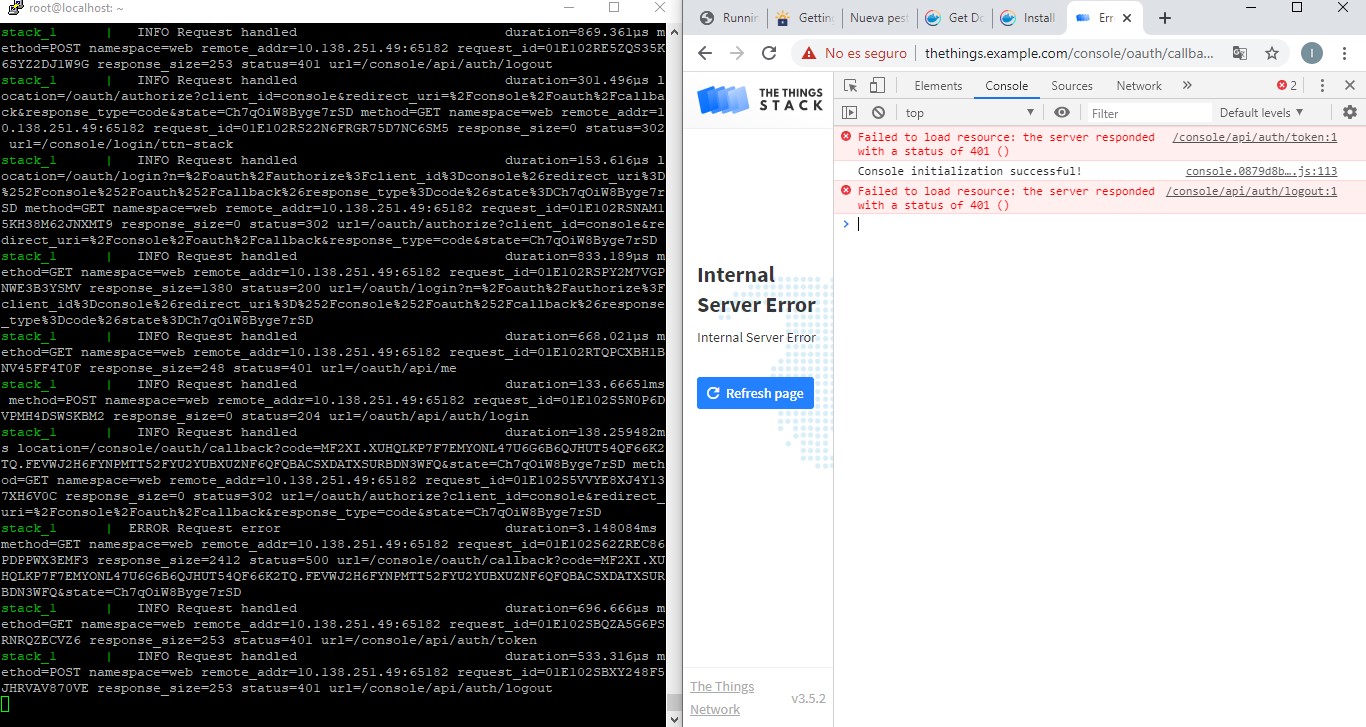Click terminal text 'url=/console/login/ttn-stack'
Viewport: 1366px width, 727px height.
tap(120, 144)
